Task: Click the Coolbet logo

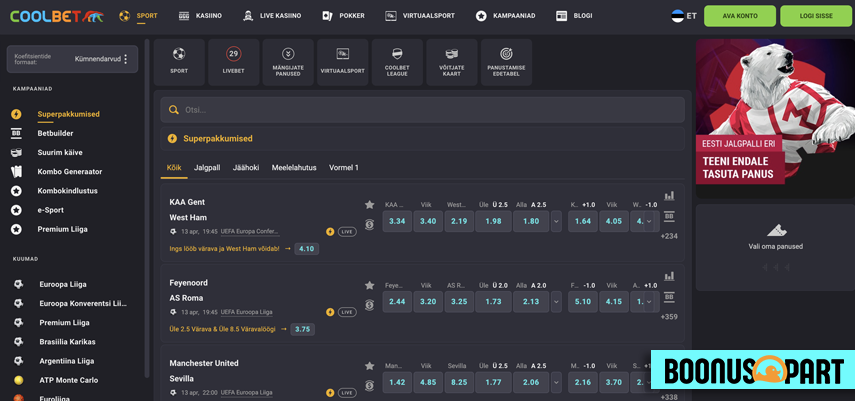Action: (x=57, y=16)
